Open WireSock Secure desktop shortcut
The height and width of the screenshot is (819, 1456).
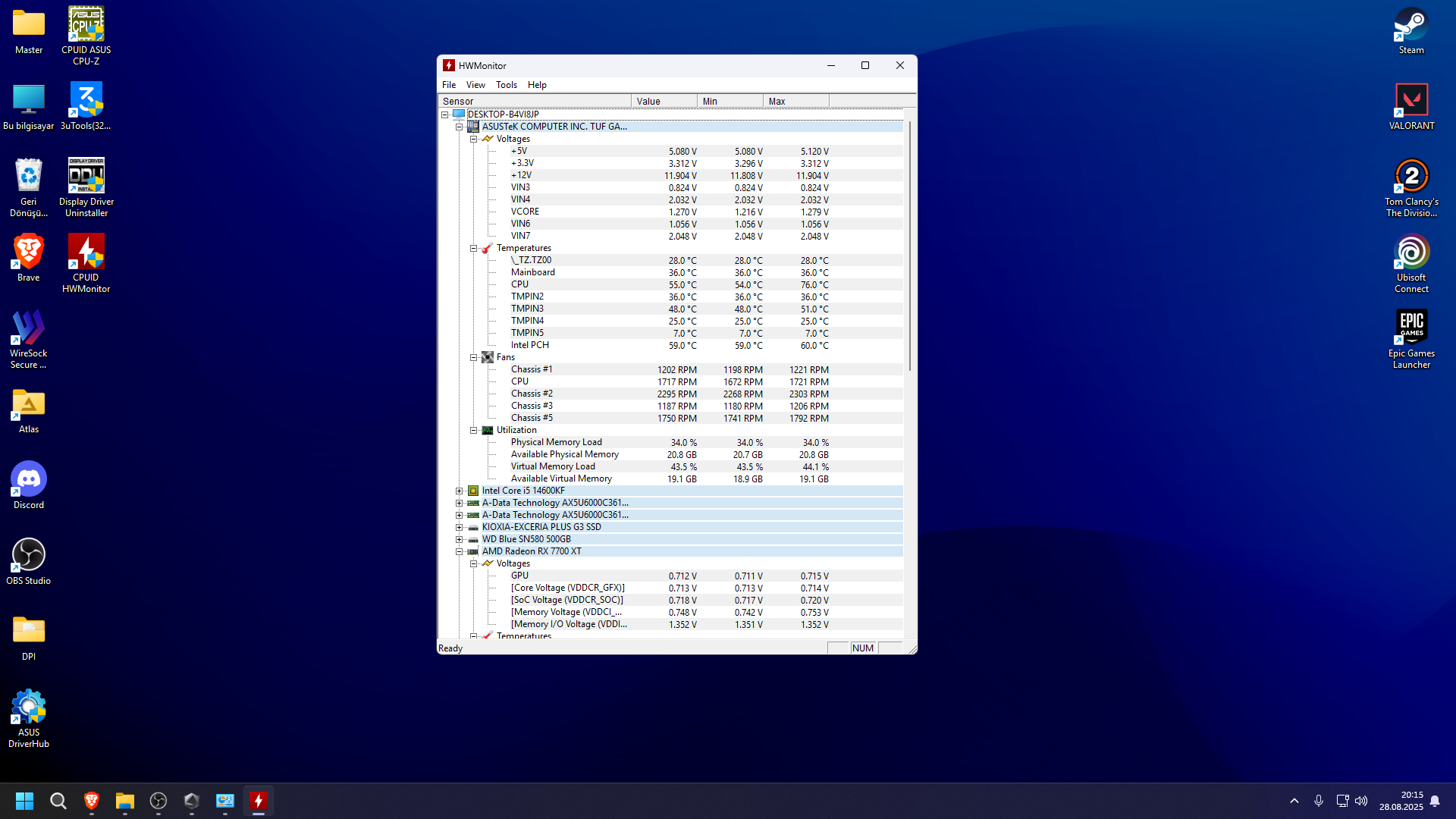click(29, 340)
